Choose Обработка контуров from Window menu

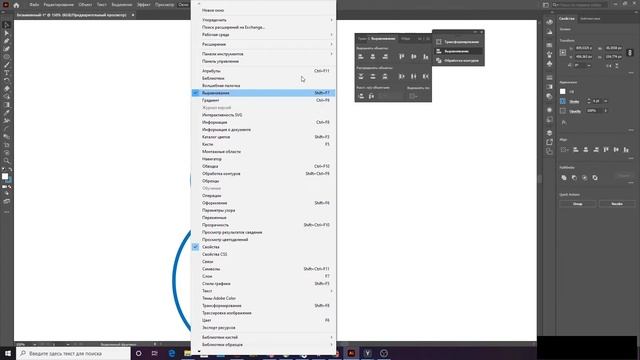pos(263,173)
